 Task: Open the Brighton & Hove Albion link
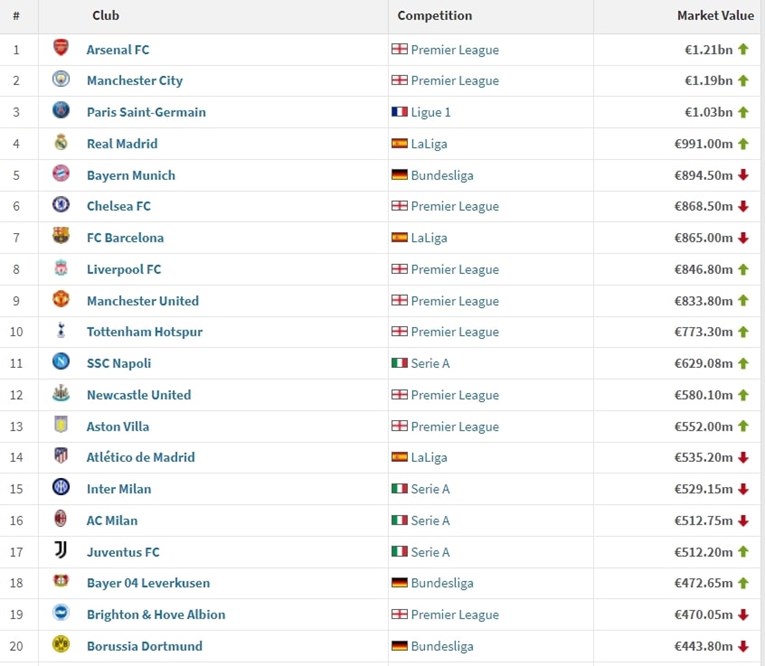(156, 615)
